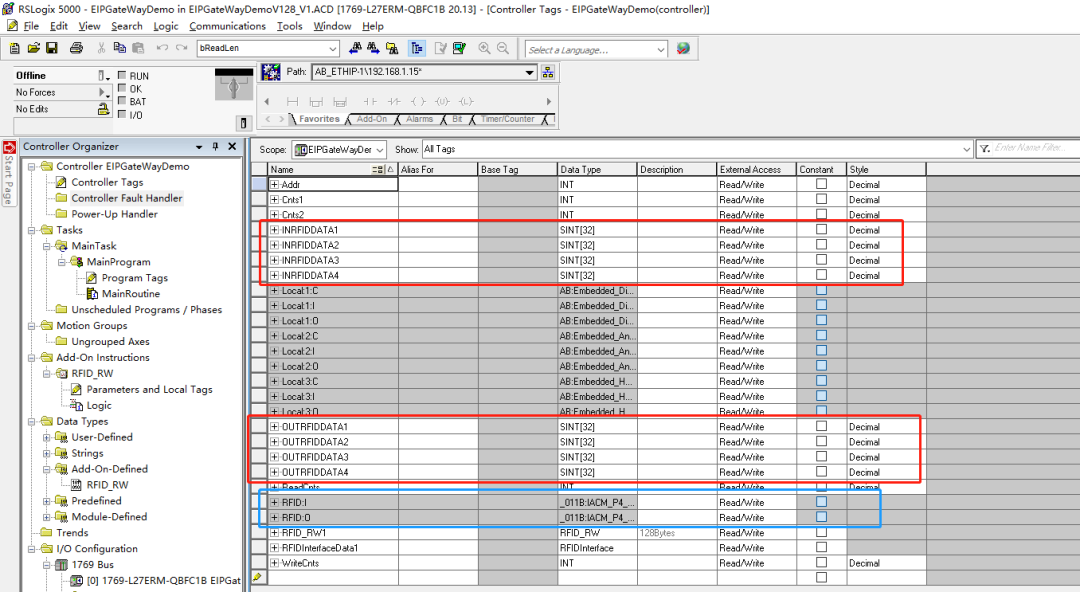
Task: Click the RSWho network browse icon
Action: [548, 72]
